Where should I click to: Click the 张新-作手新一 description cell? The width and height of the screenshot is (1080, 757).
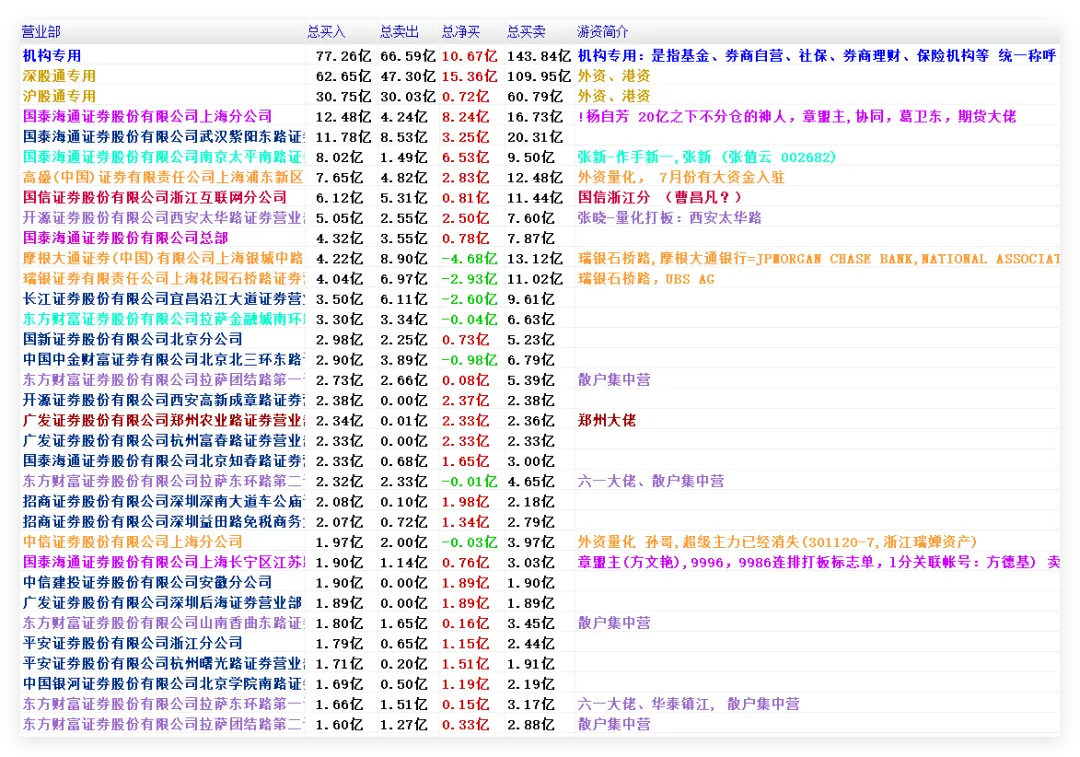click(707, 157)
